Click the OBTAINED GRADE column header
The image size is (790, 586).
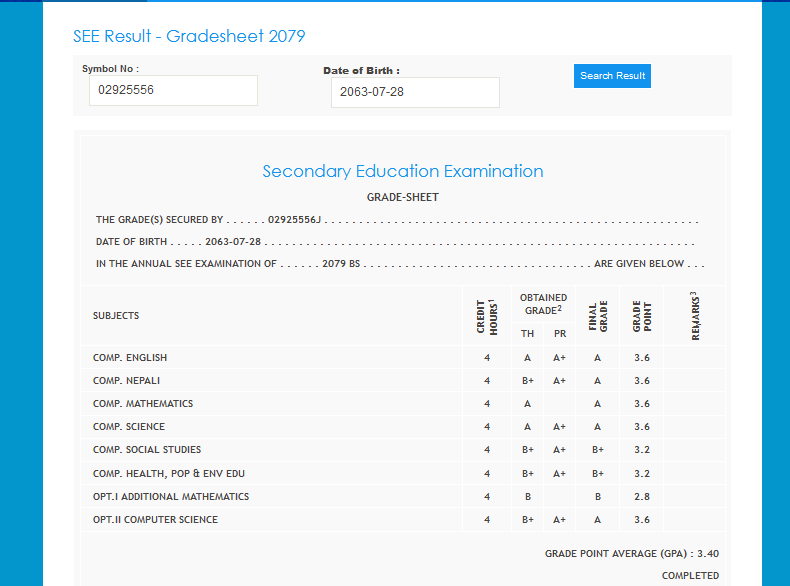click(x=543, y=304)
